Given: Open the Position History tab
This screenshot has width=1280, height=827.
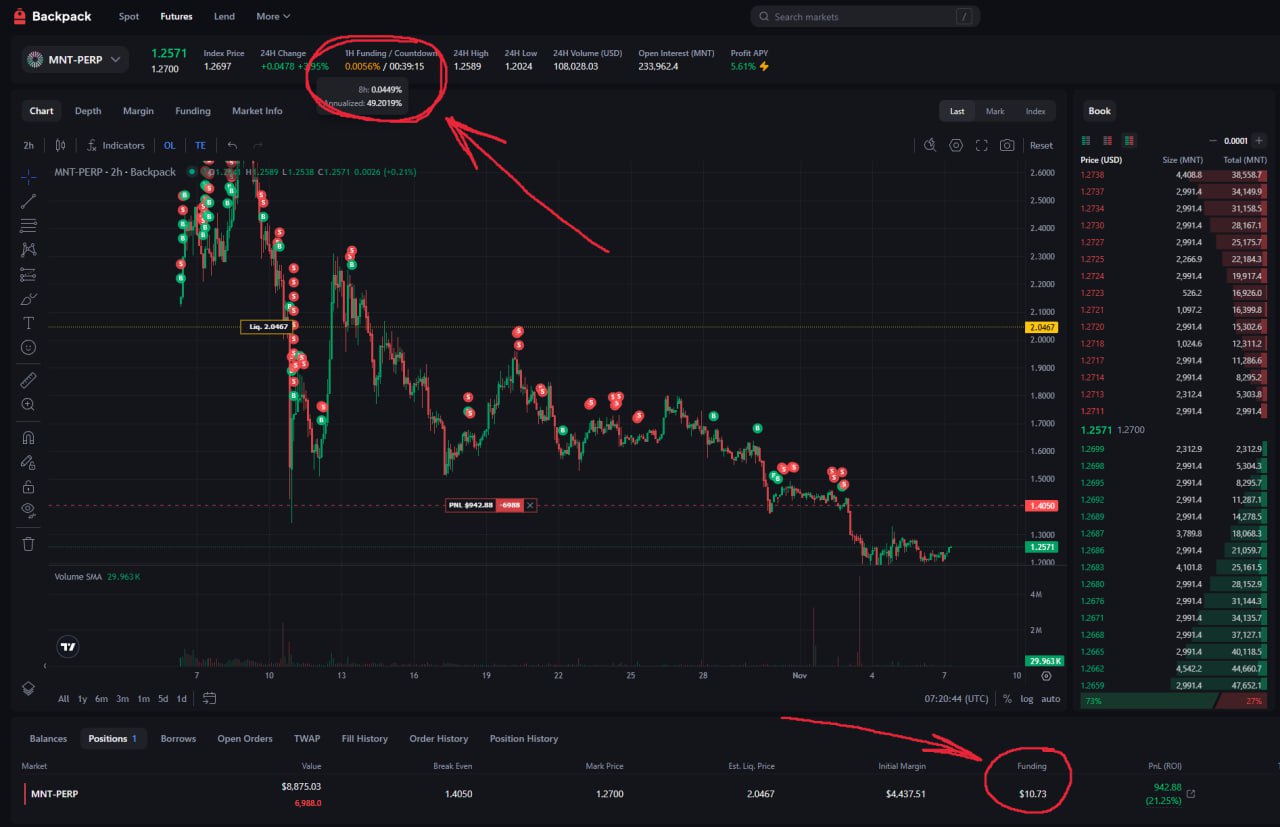Looking at the screenshot, I should [x=524, y=739].
